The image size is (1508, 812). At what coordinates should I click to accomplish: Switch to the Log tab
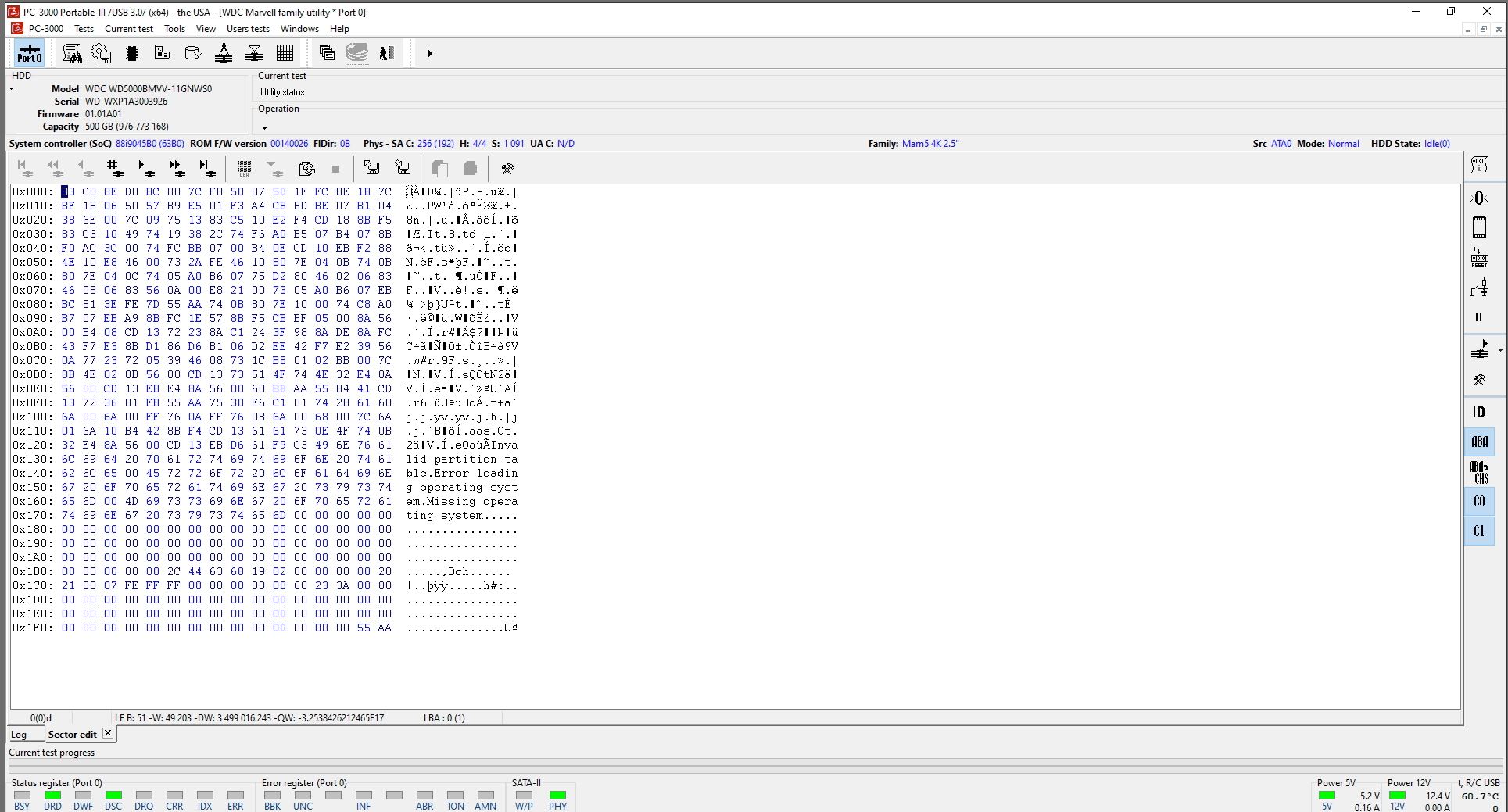(19, 735)
